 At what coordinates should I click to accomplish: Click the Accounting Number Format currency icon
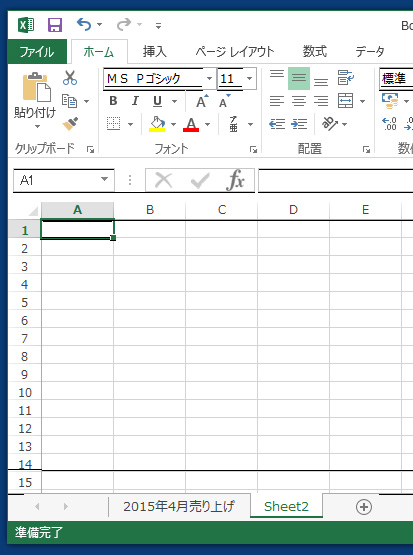coord(390,101)
